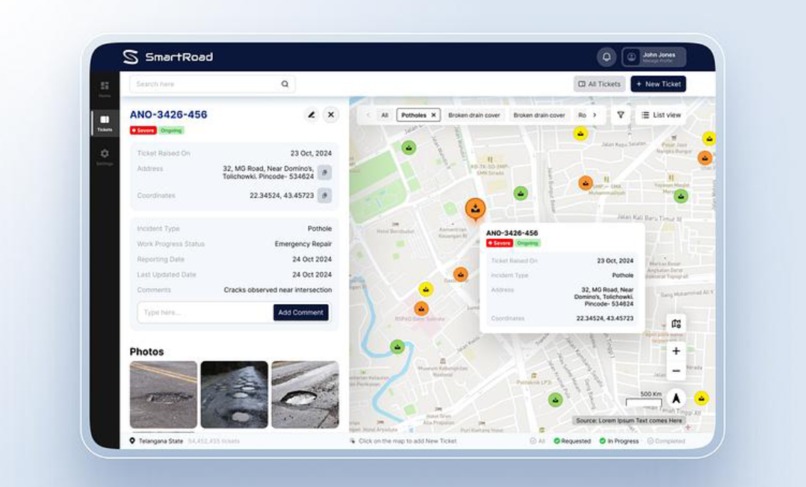806x487 pixels.
Task: Click the Severe tag in the details panel
Action: (x=143, y=130)
